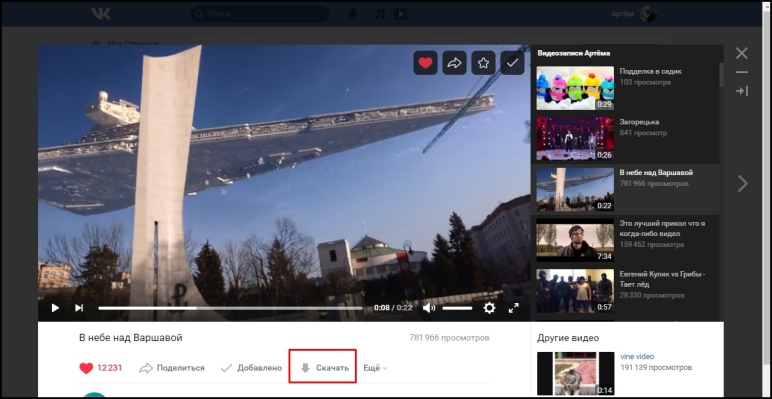Open video quality settings gear
772x399 pixels.
[489, 308]
